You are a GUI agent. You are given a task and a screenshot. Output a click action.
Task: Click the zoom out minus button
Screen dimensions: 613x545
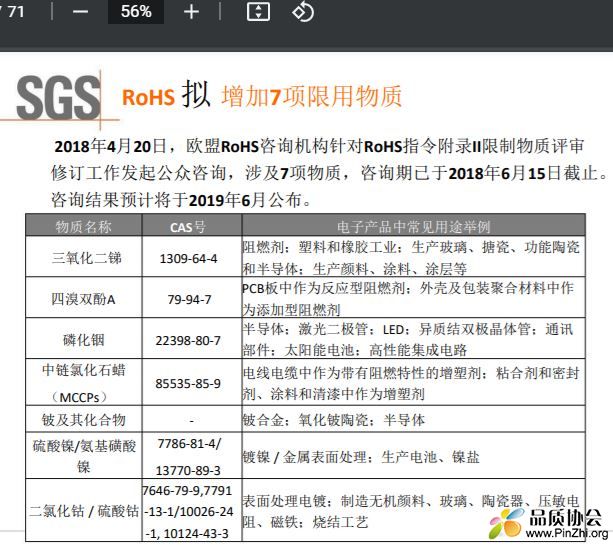click(80, 12)
